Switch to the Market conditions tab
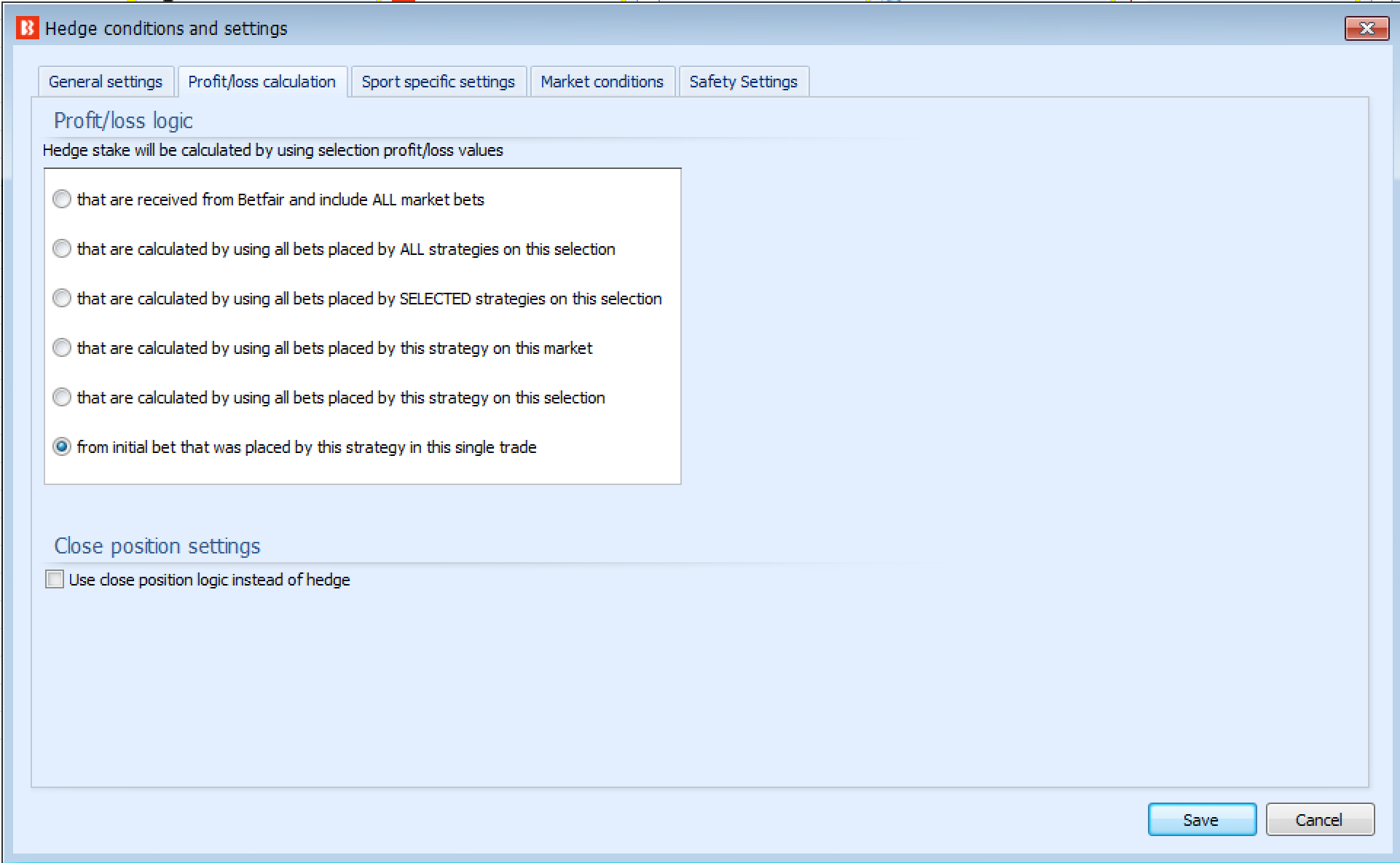Screen dimensions: 1400x863 (602, 82)
